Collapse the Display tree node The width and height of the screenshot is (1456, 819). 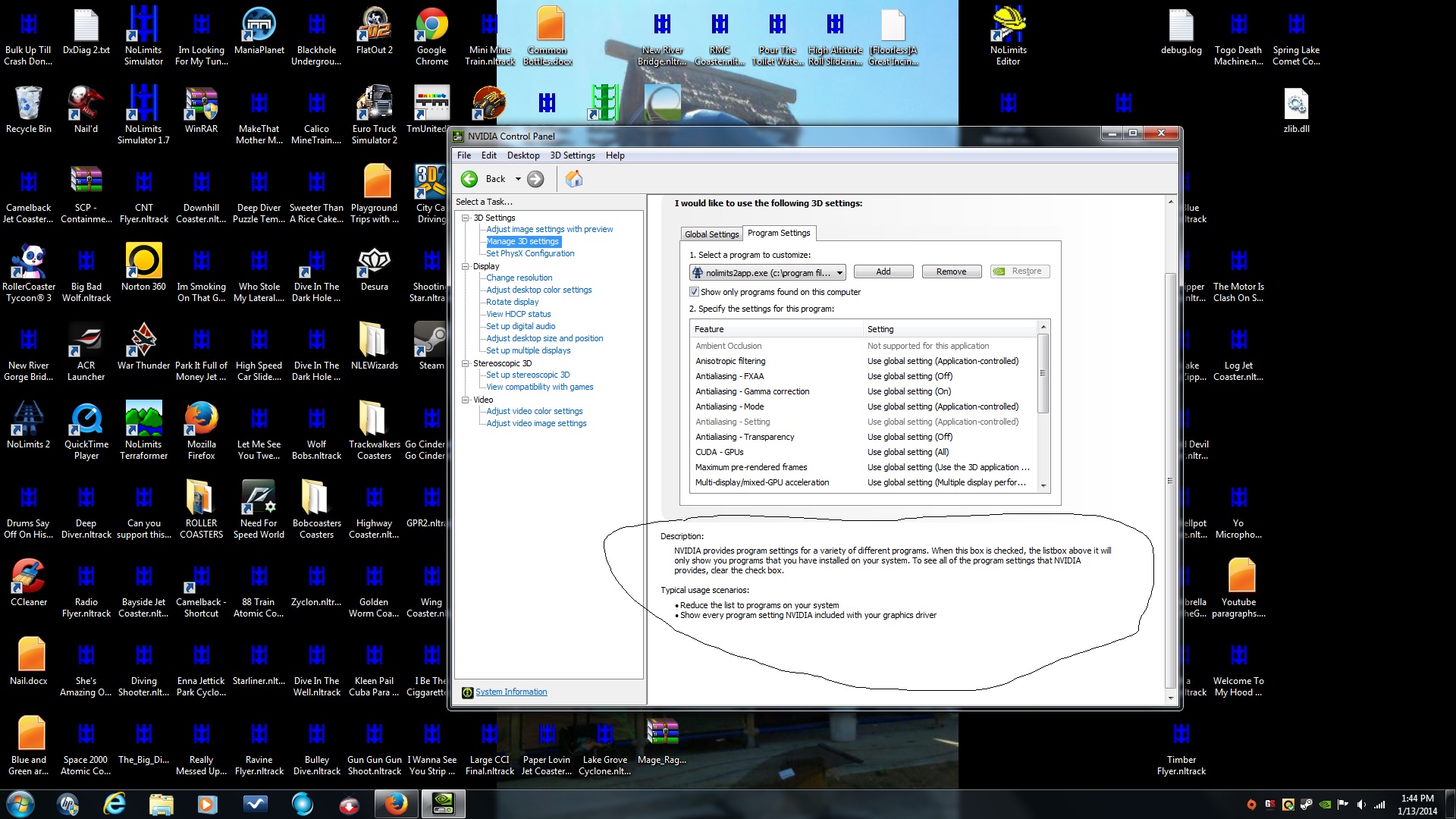tap(466, 266)
